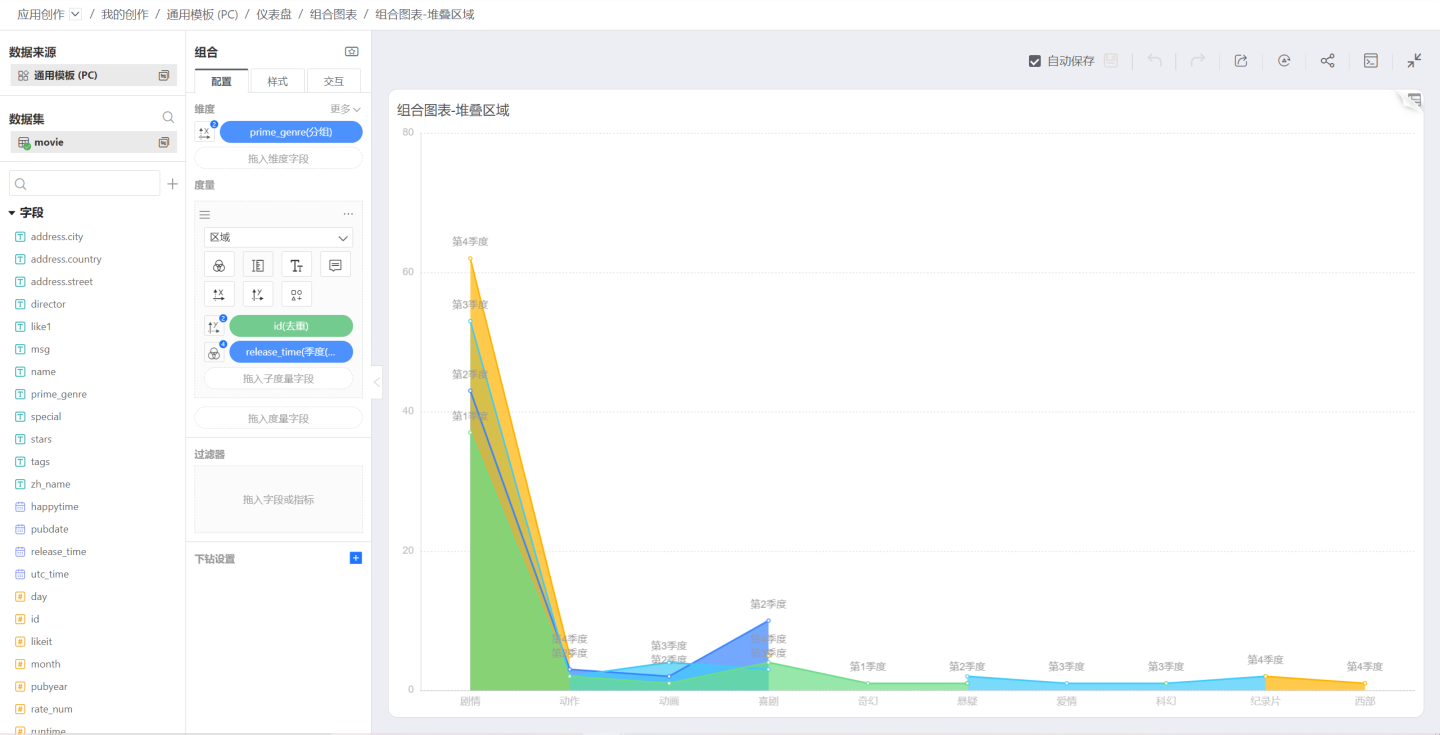Click the color marks icon under 区域
The image size is (1440, 735).
(219, 265)
